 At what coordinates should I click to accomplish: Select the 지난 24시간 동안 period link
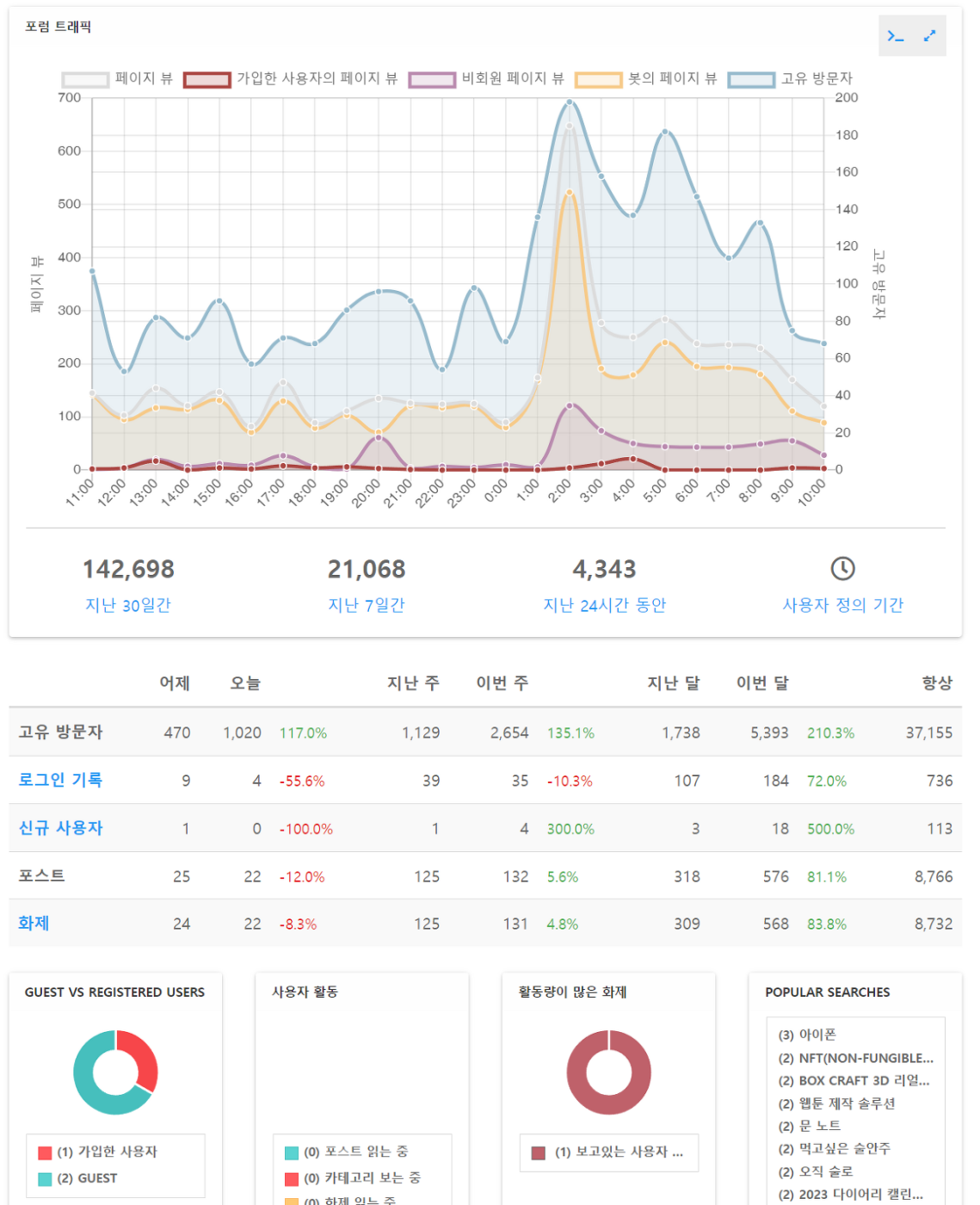click(x=605, y=605)
